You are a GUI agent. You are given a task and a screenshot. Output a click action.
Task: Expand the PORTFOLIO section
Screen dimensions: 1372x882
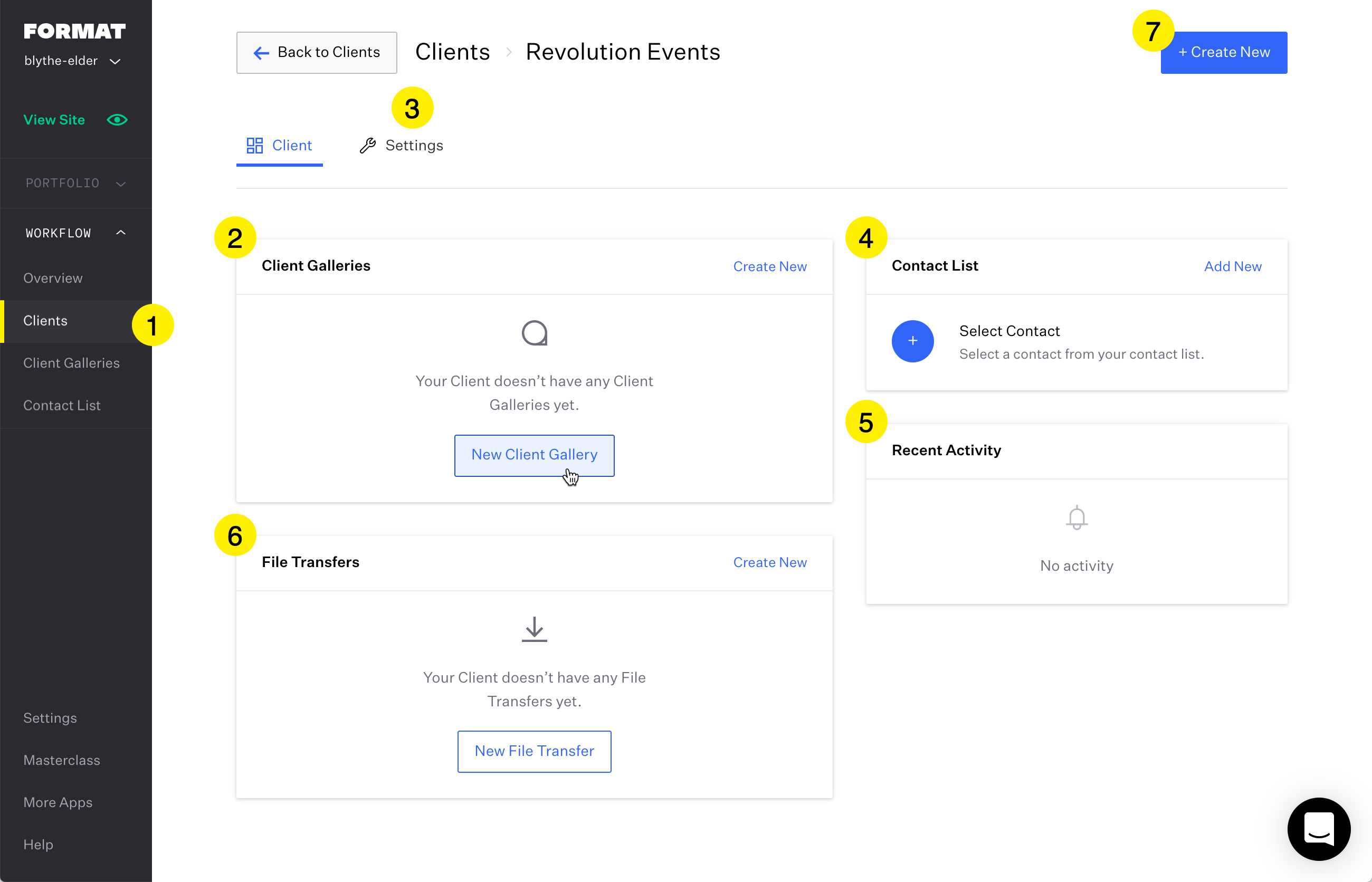point(75,183)
